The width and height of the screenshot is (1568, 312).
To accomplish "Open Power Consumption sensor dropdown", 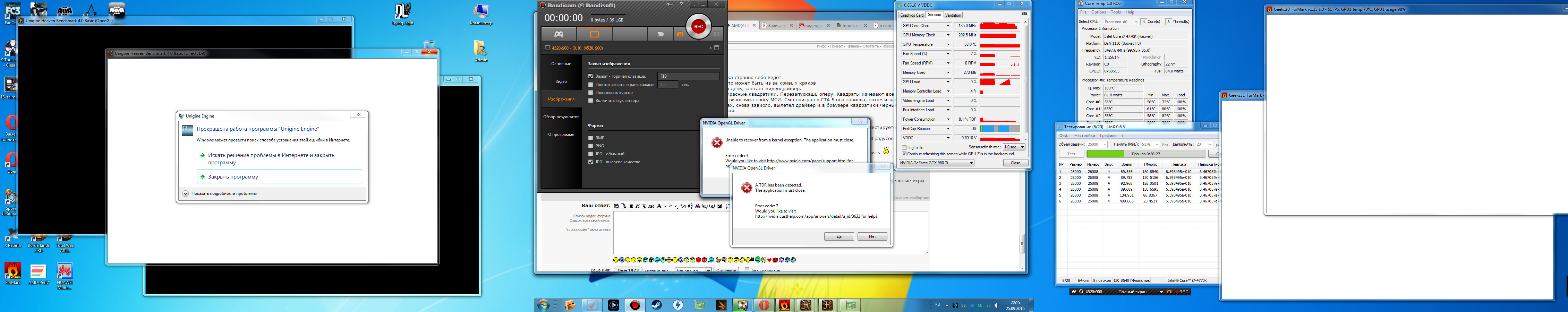I will click(948, 119).
